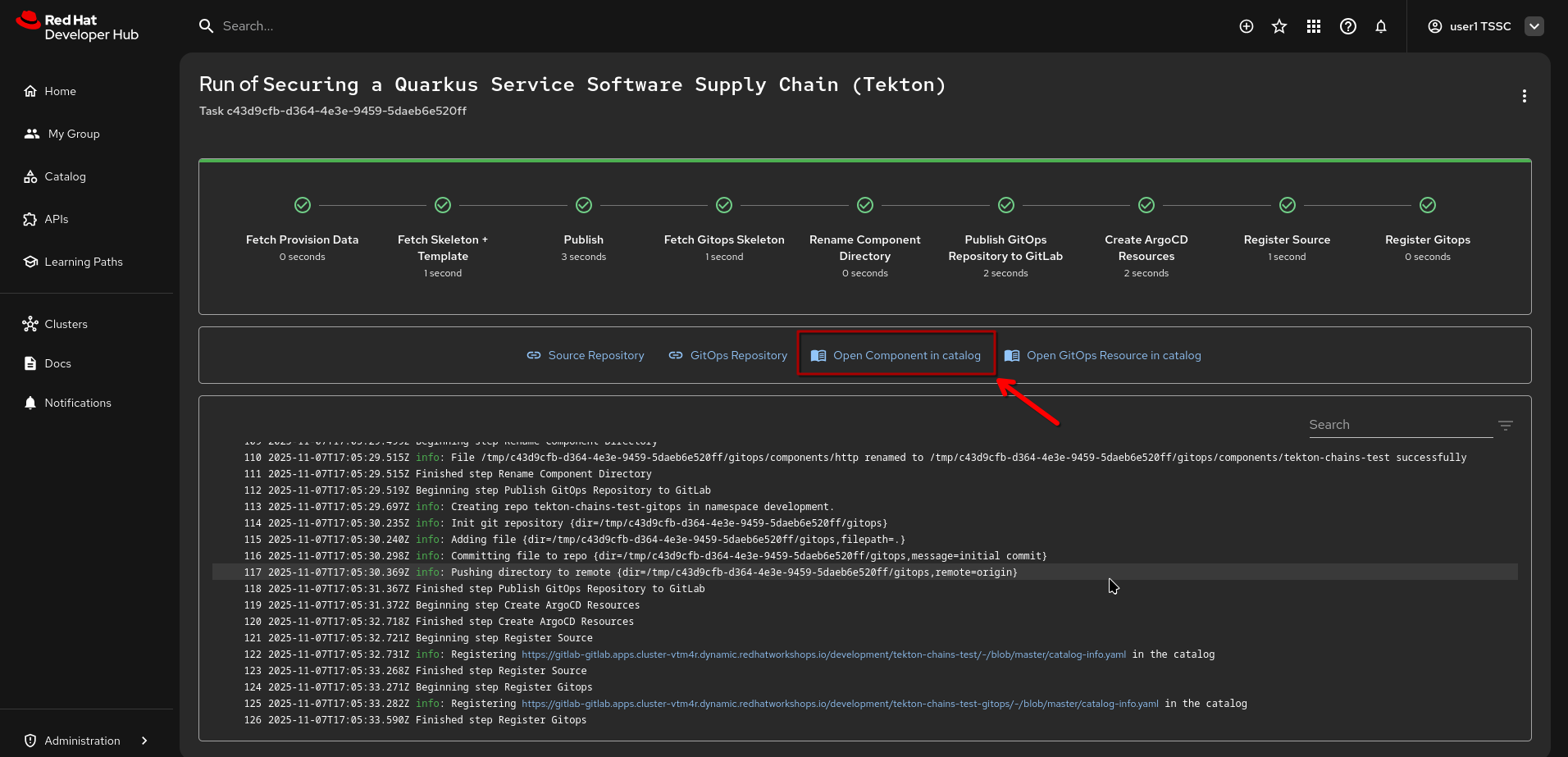Screen dimensions: 1568x757
Task: Go to Catalog in sidebar
Action: point(65,176)
